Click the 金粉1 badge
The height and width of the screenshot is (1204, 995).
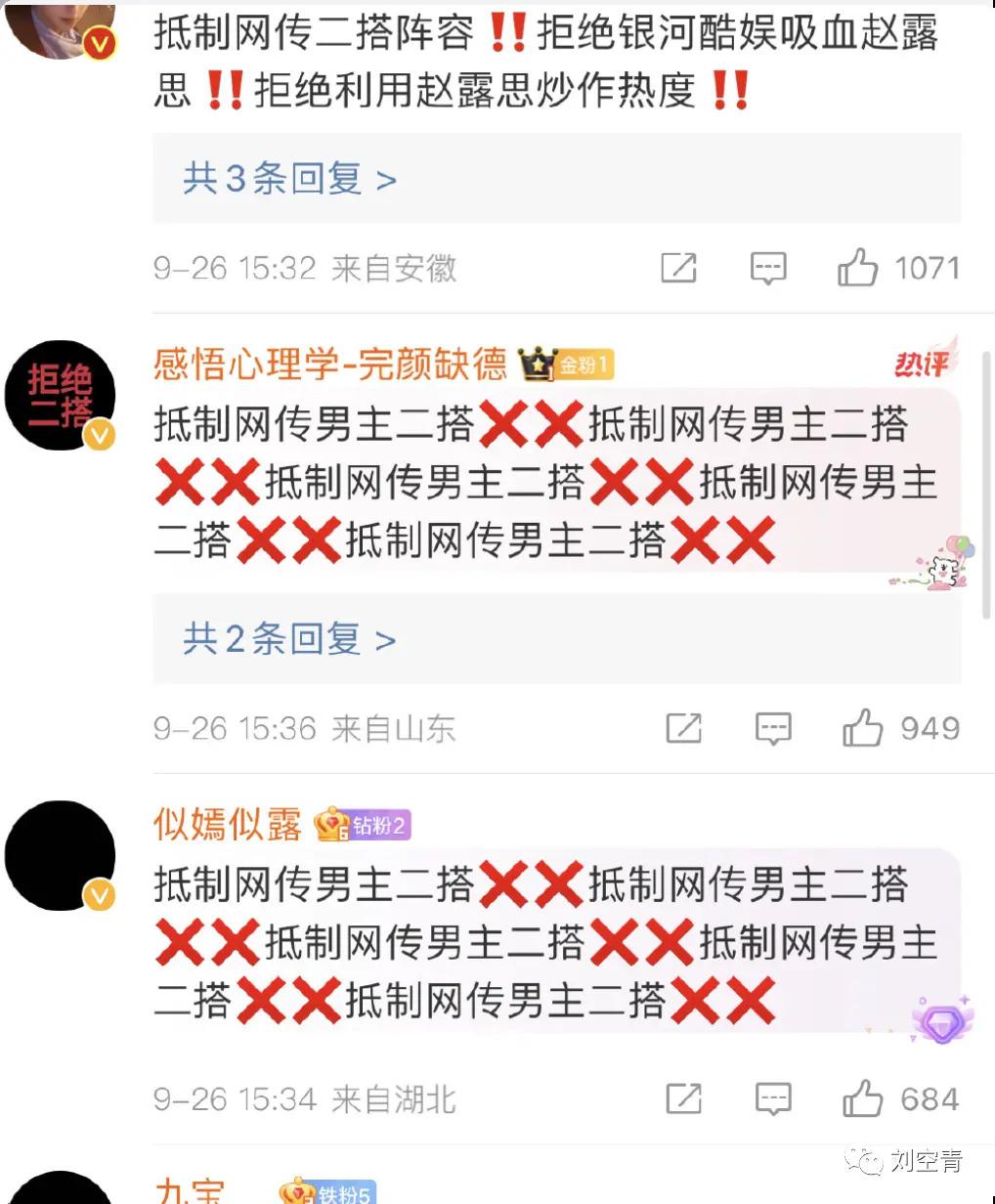pyautogui.click(x=566, y=365)
